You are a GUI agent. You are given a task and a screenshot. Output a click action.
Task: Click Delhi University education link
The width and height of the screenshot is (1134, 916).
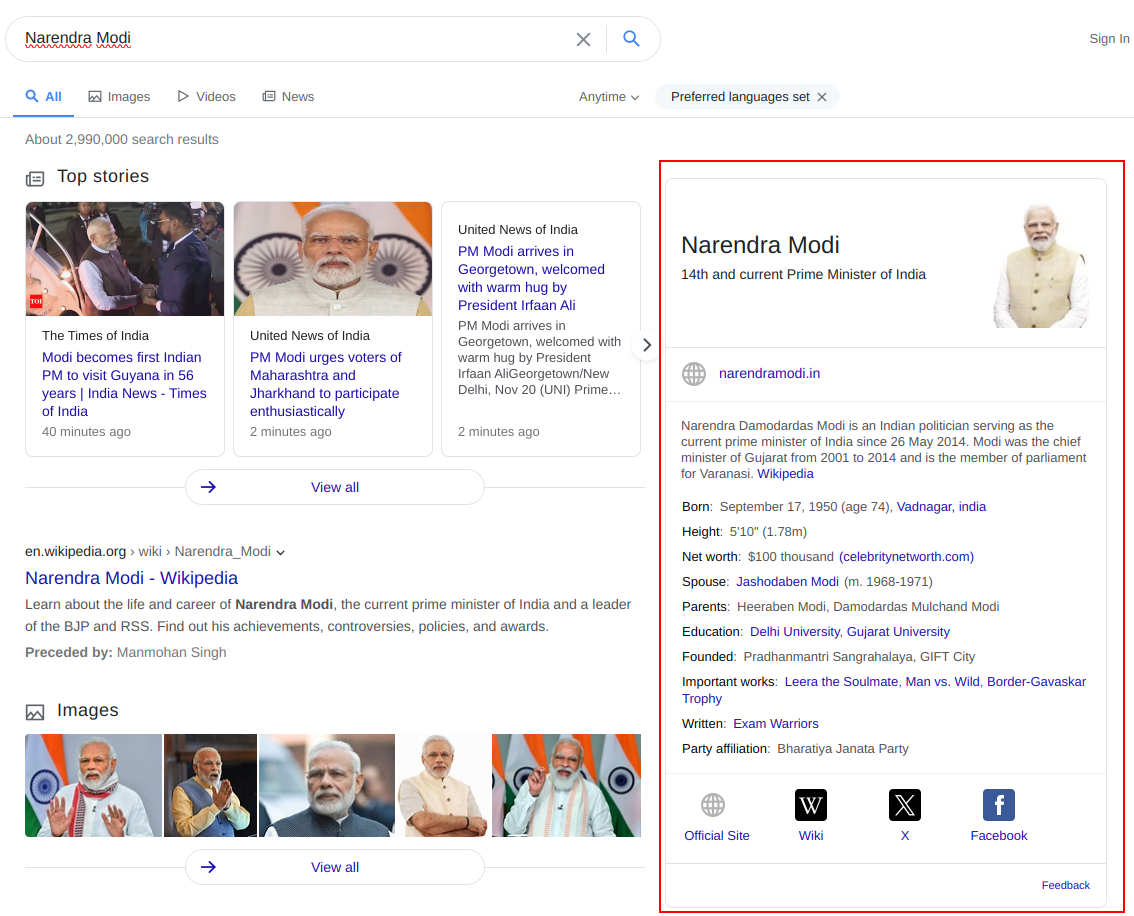click(x=795, y=632)
